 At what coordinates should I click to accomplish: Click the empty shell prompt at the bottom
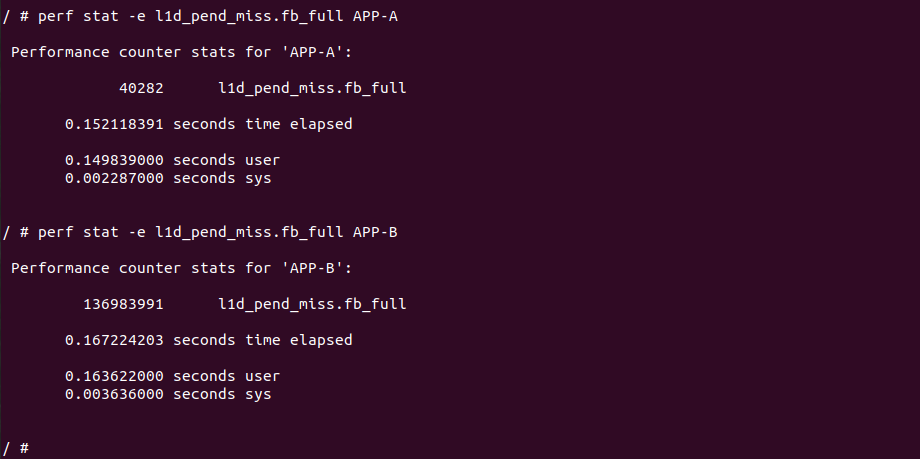coord(22,448)
